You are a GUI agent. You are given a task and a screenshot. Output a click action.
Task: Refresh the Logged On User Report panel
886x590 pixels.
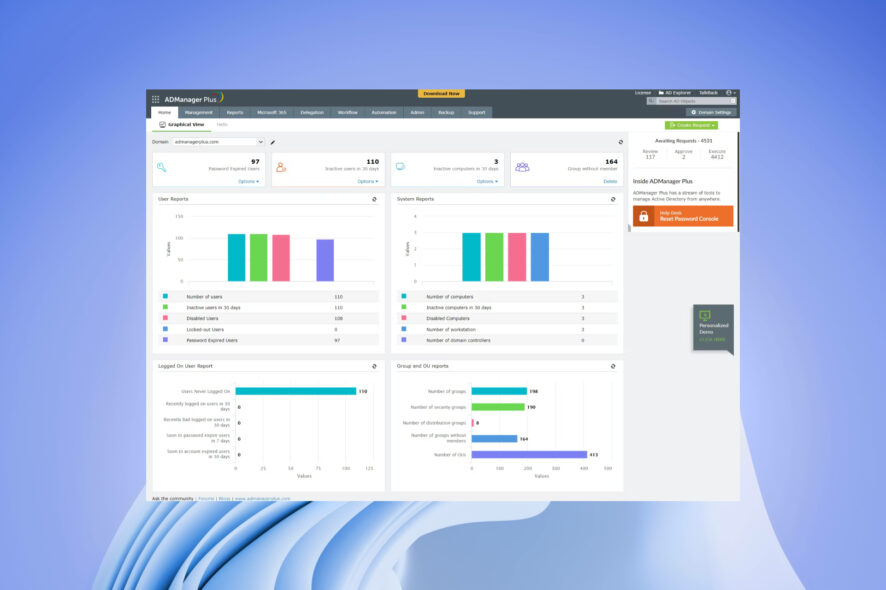click(374, 366)
